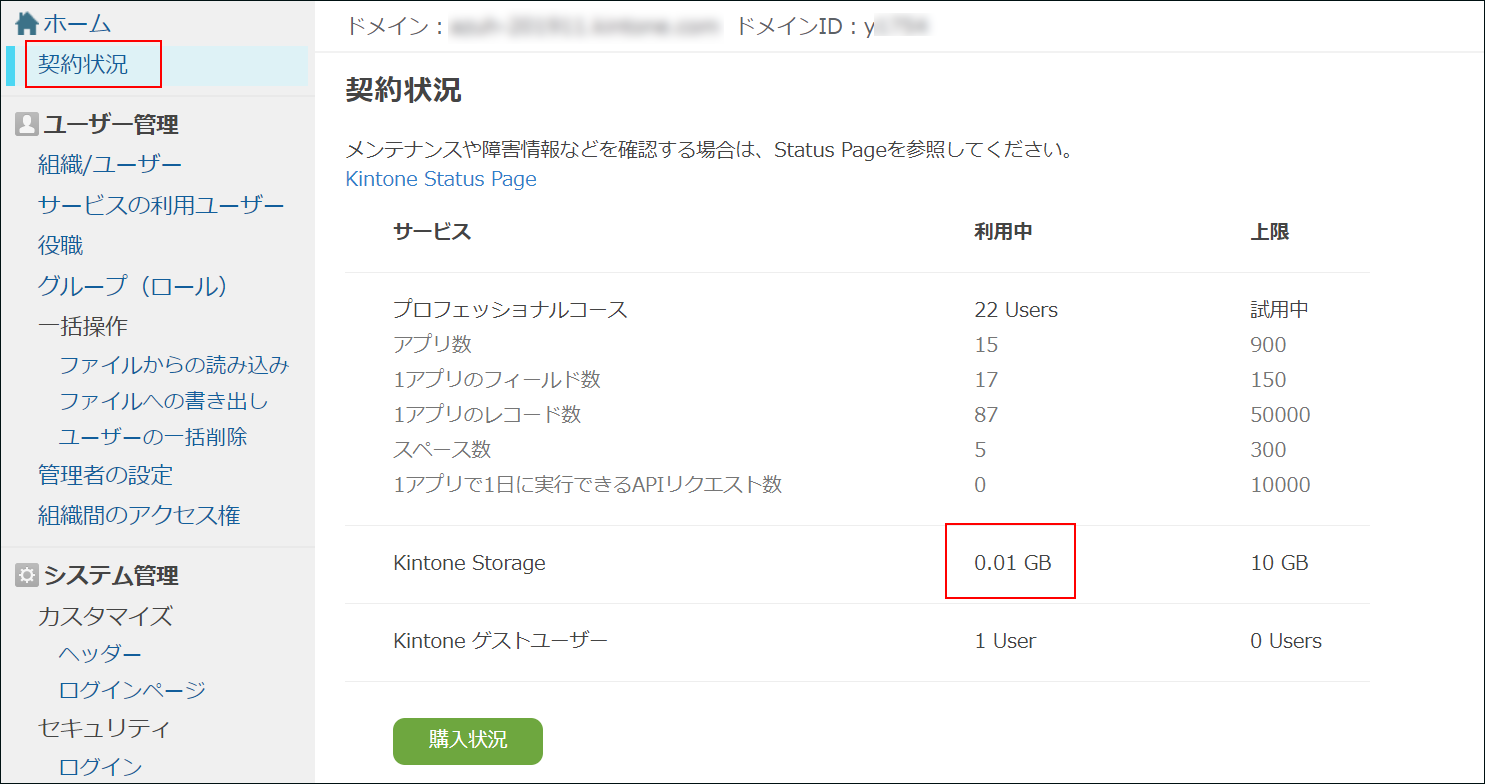Select 役職 from the user management menu
1485x784 pixels.
click(59, 244)
